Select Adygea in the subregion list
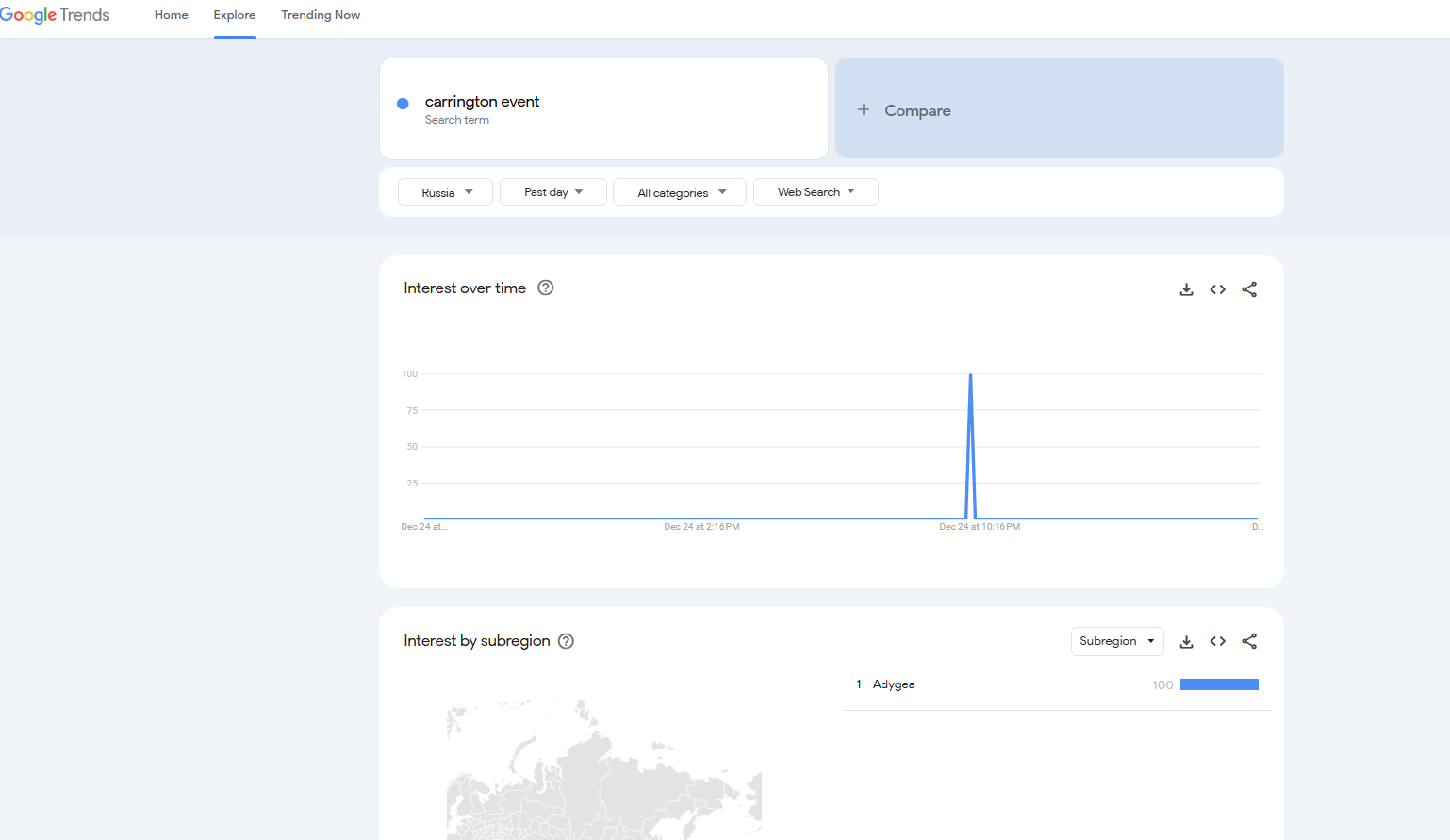Screen dimensions: 1450x840 [x=894, y=684]
